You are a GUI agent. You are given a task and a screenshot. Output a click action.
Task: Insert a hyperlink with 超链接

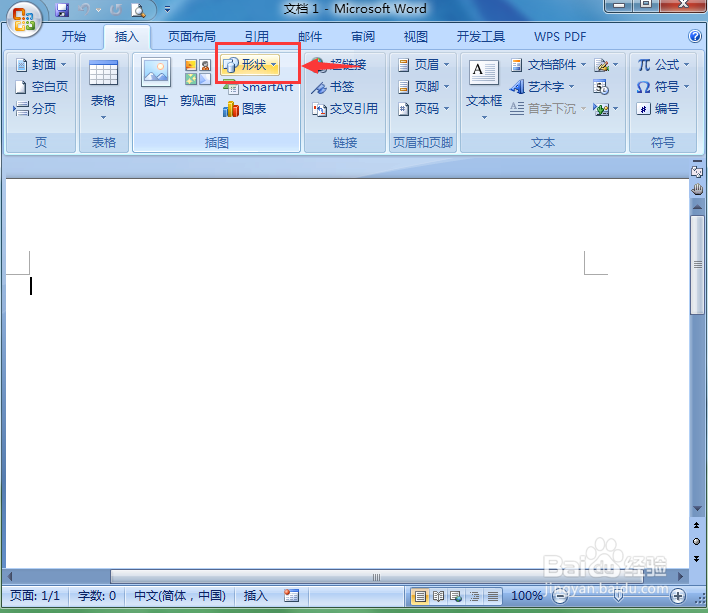coord(339,65)
